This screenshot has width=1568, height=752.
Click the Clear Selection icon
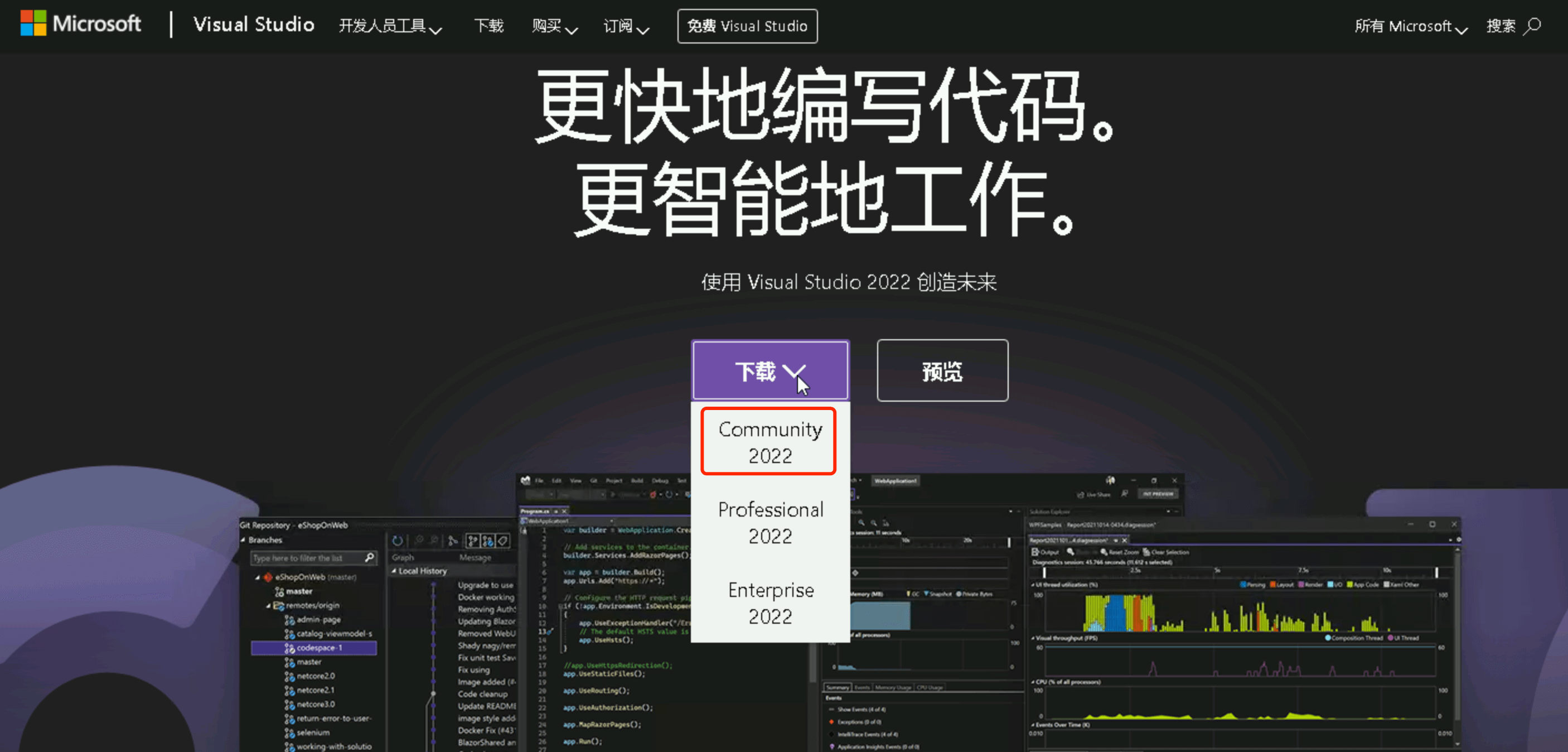tap(1146, 552)
